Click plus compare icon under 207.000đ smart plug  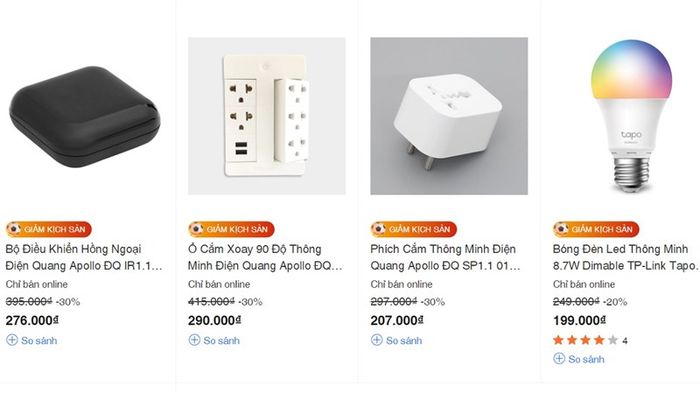pyautogui.click(x=377, y=340)
